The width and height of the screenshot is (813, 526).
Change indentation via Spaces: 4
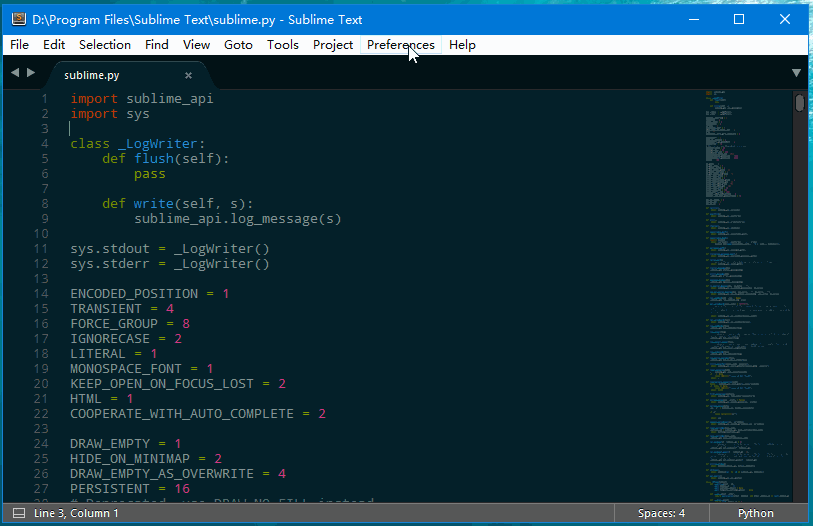coord(661,513)
